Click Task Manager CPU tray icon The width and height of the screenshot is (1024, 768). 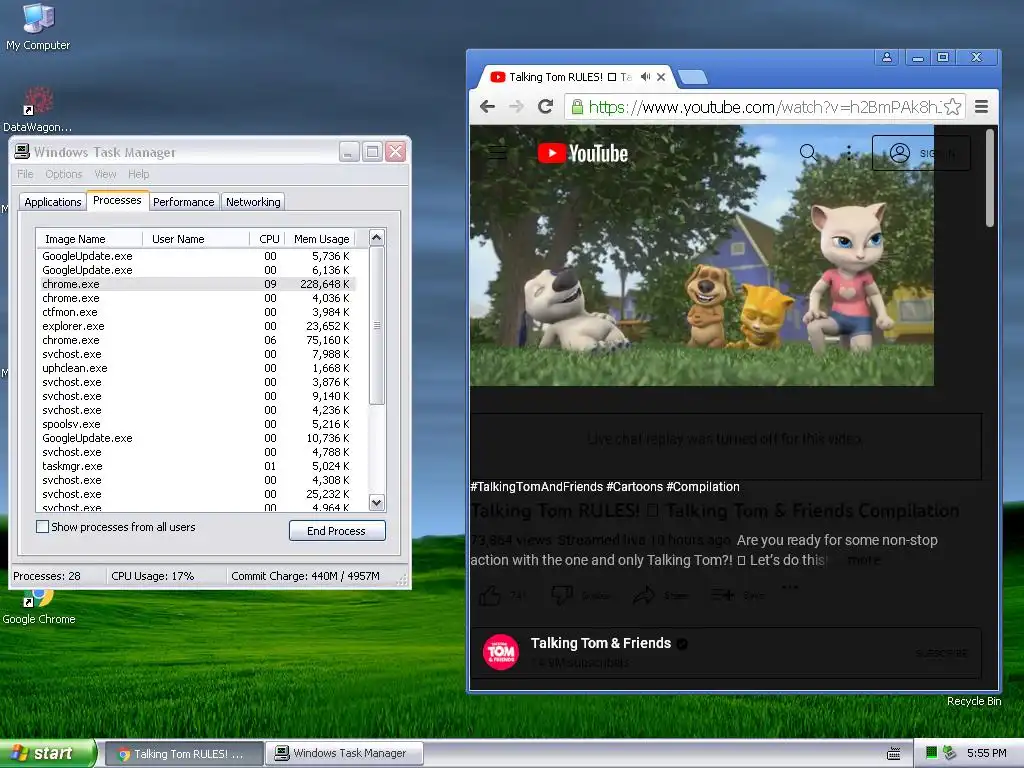pos(931,753)
